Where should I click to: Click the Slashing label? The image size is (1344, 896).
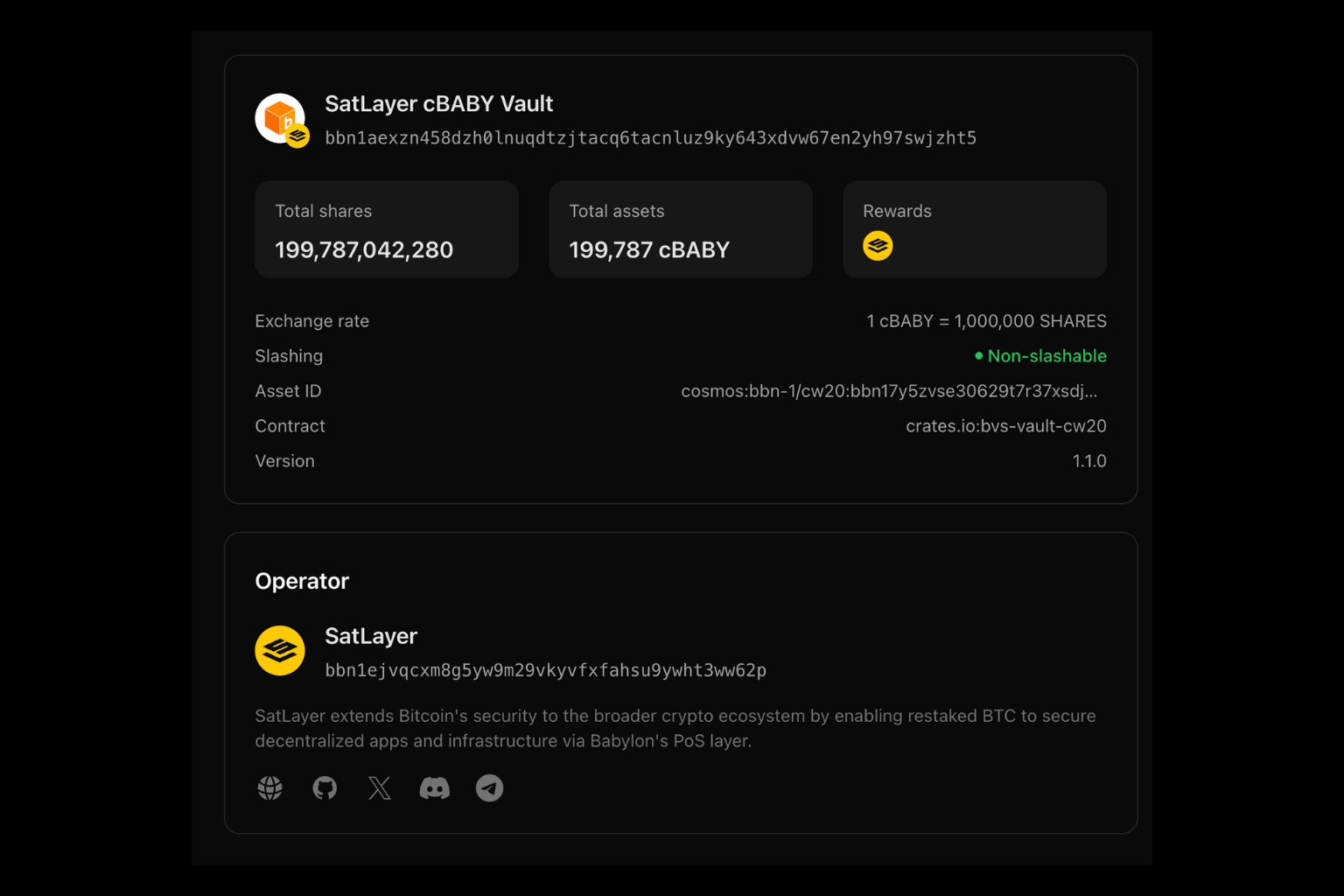pyautogui.click(x=289, y=356)
